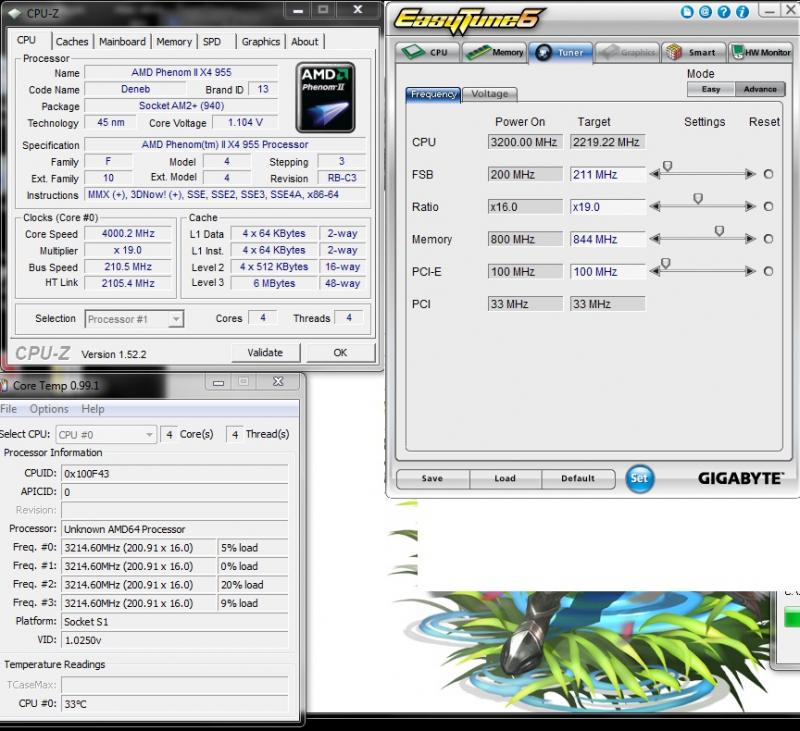This screenshot has width=800, height=731.
Task: Increase Memory frequency with right arrow
Action: [750, 239]
